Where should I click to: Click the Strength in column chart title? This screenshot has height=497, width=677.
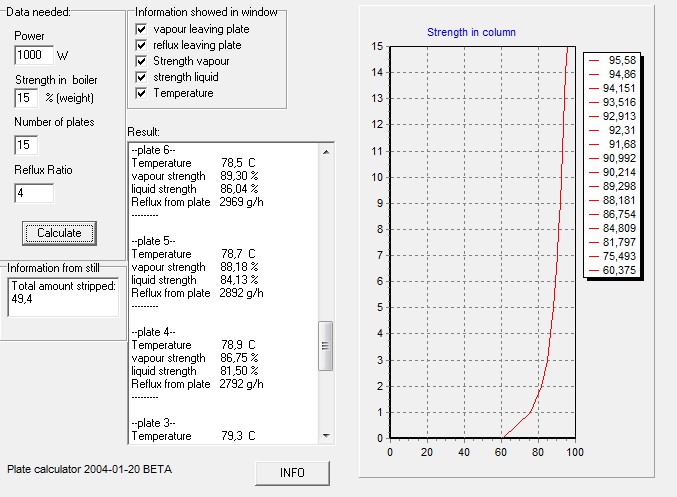(471, 32)
